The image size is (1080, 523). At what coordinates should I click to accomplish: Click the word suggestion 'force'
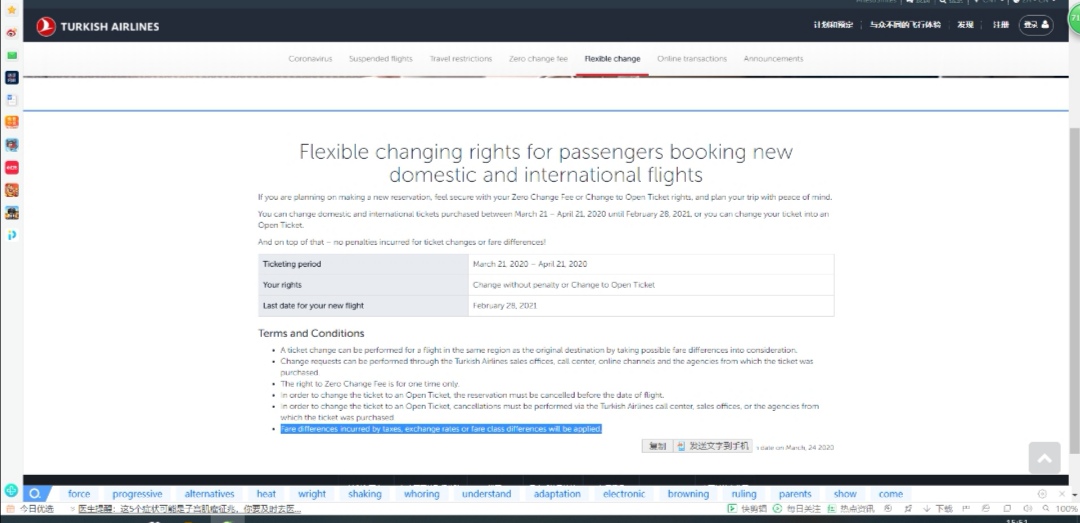click(79, 494)
